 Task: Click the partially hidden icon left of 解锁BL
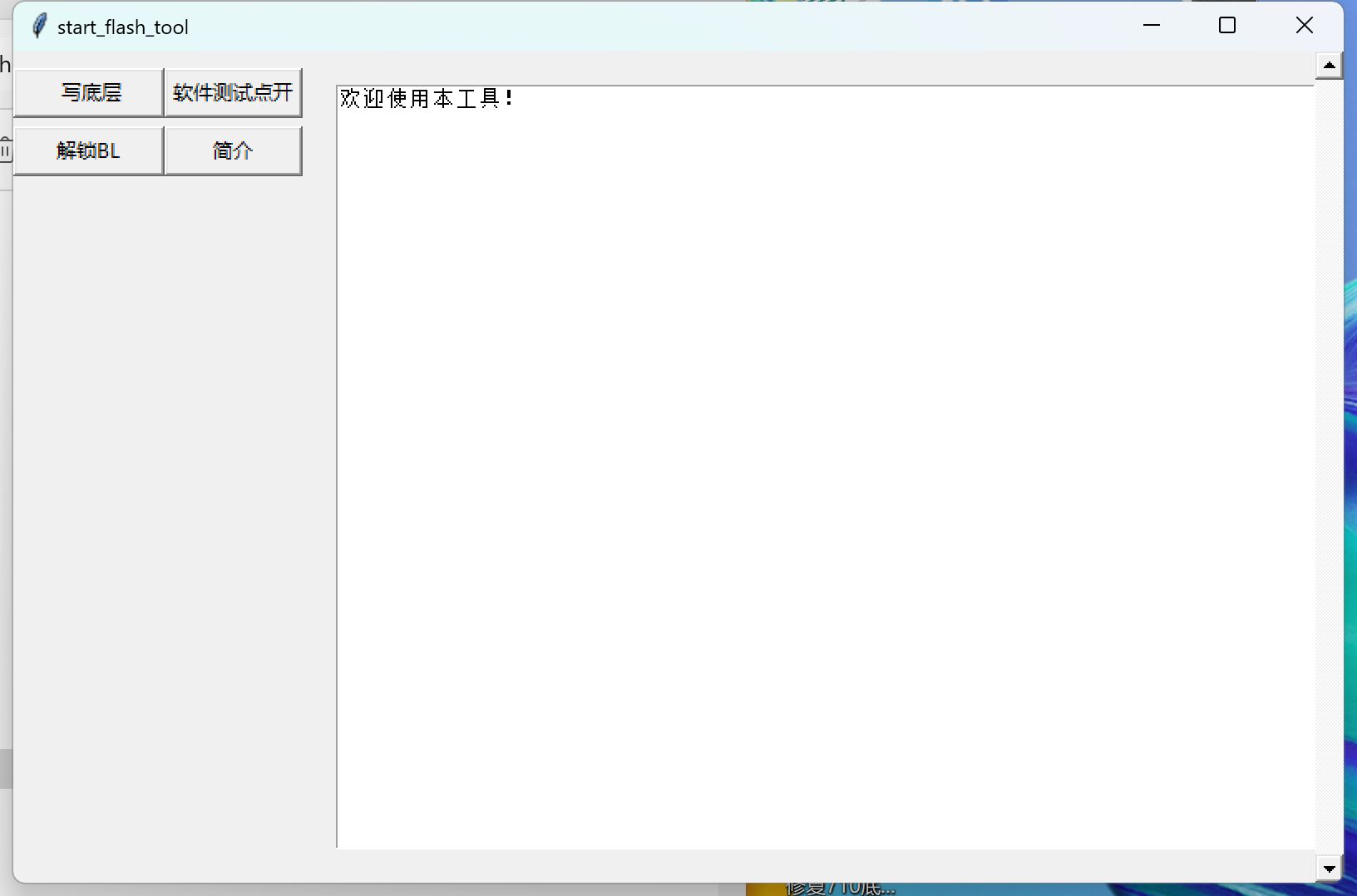5,150
